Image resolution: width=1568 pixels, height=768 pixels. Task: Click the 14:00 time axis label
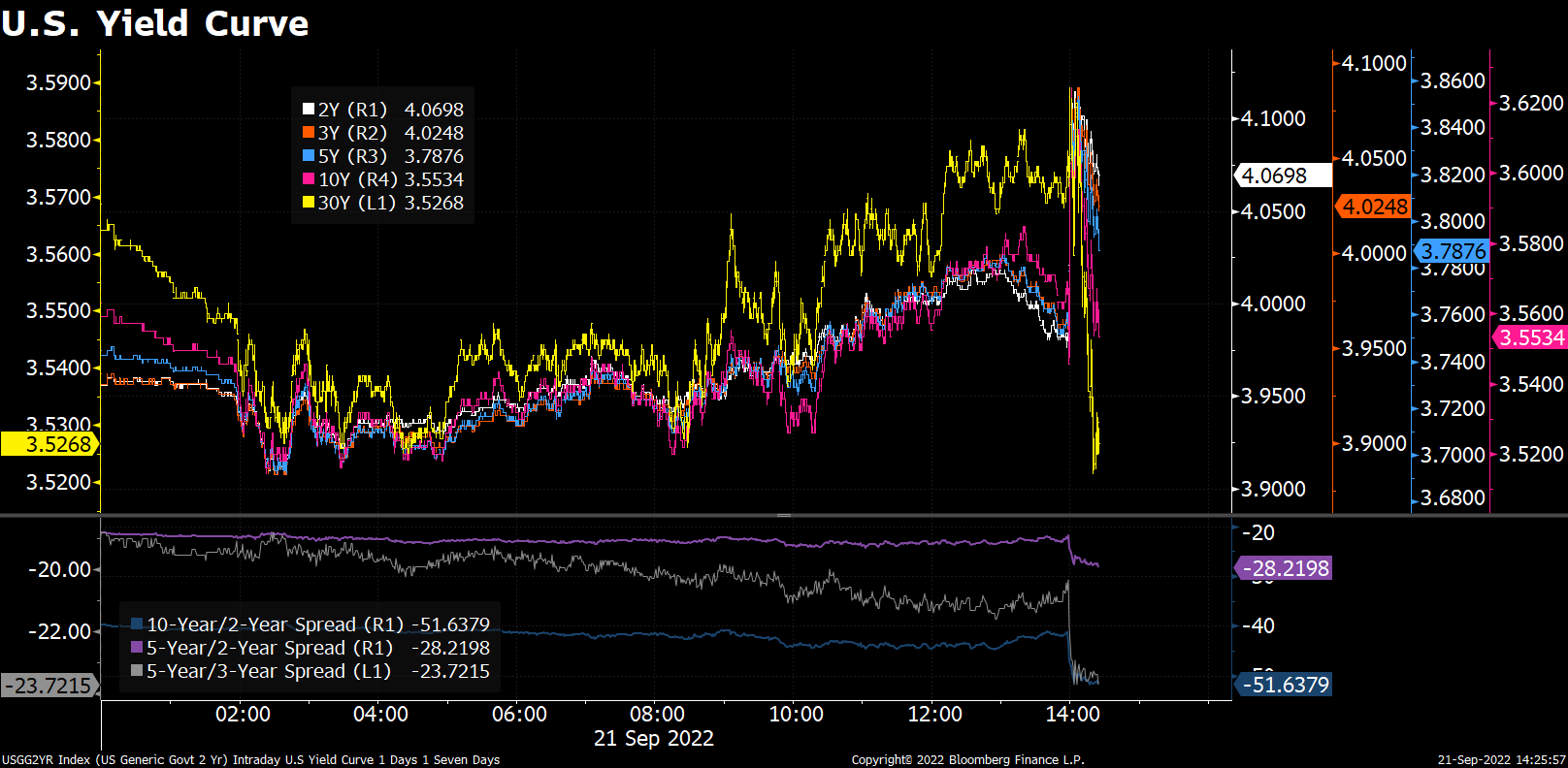pos(1072,715)
